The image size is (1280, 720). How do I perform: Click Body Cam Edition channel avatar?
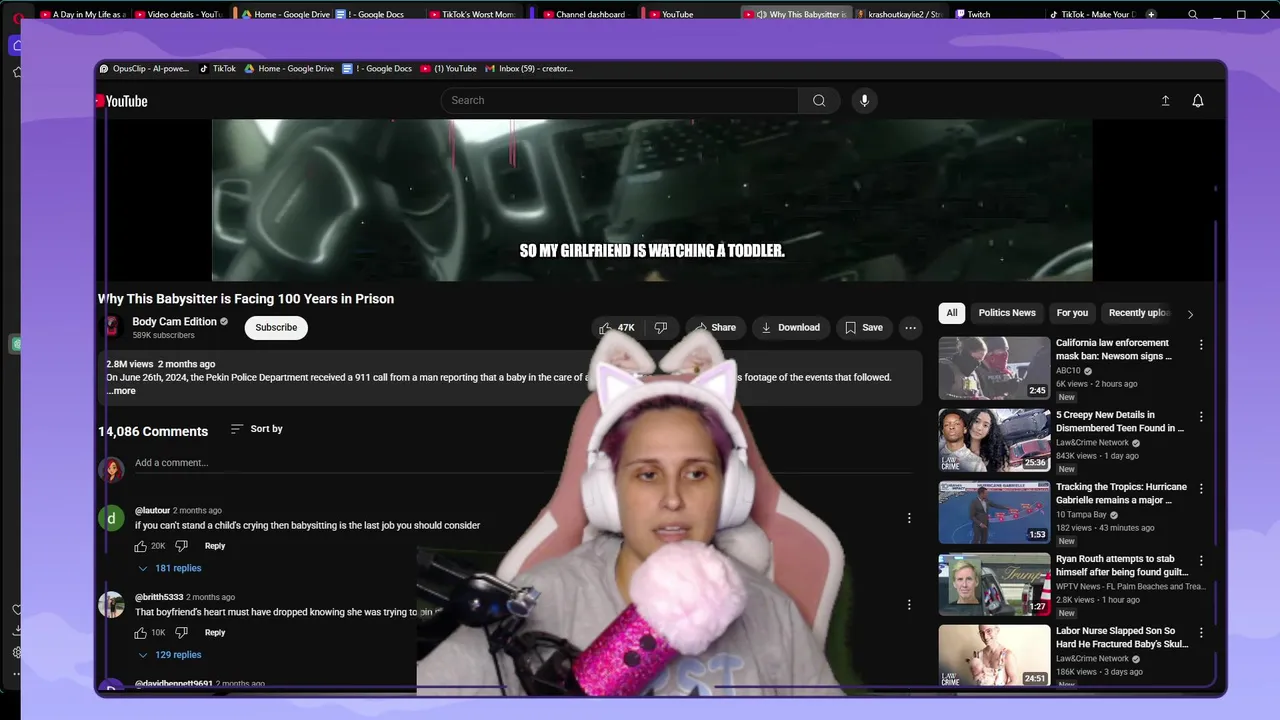(112, 327)
